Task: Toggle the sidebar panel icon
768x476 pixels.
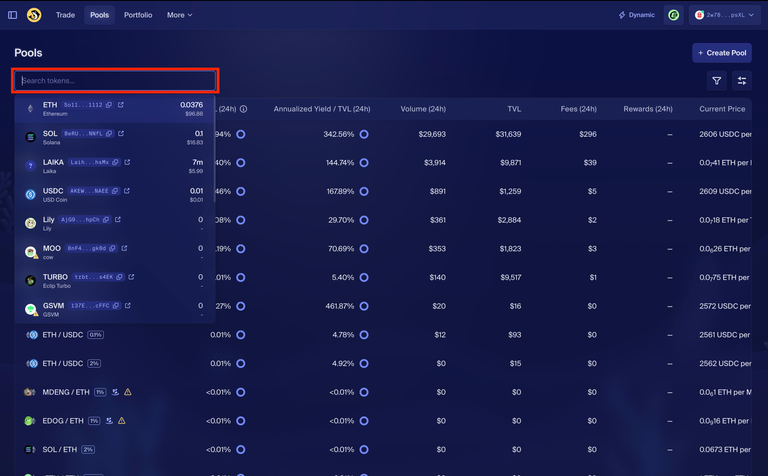Action: pos(13,15)
